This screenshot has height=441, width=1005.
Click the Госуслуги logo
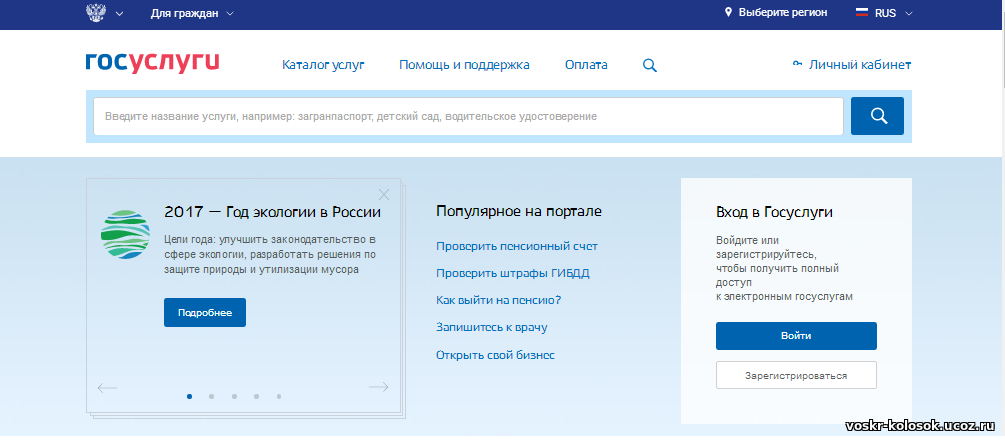pos(153,62)
